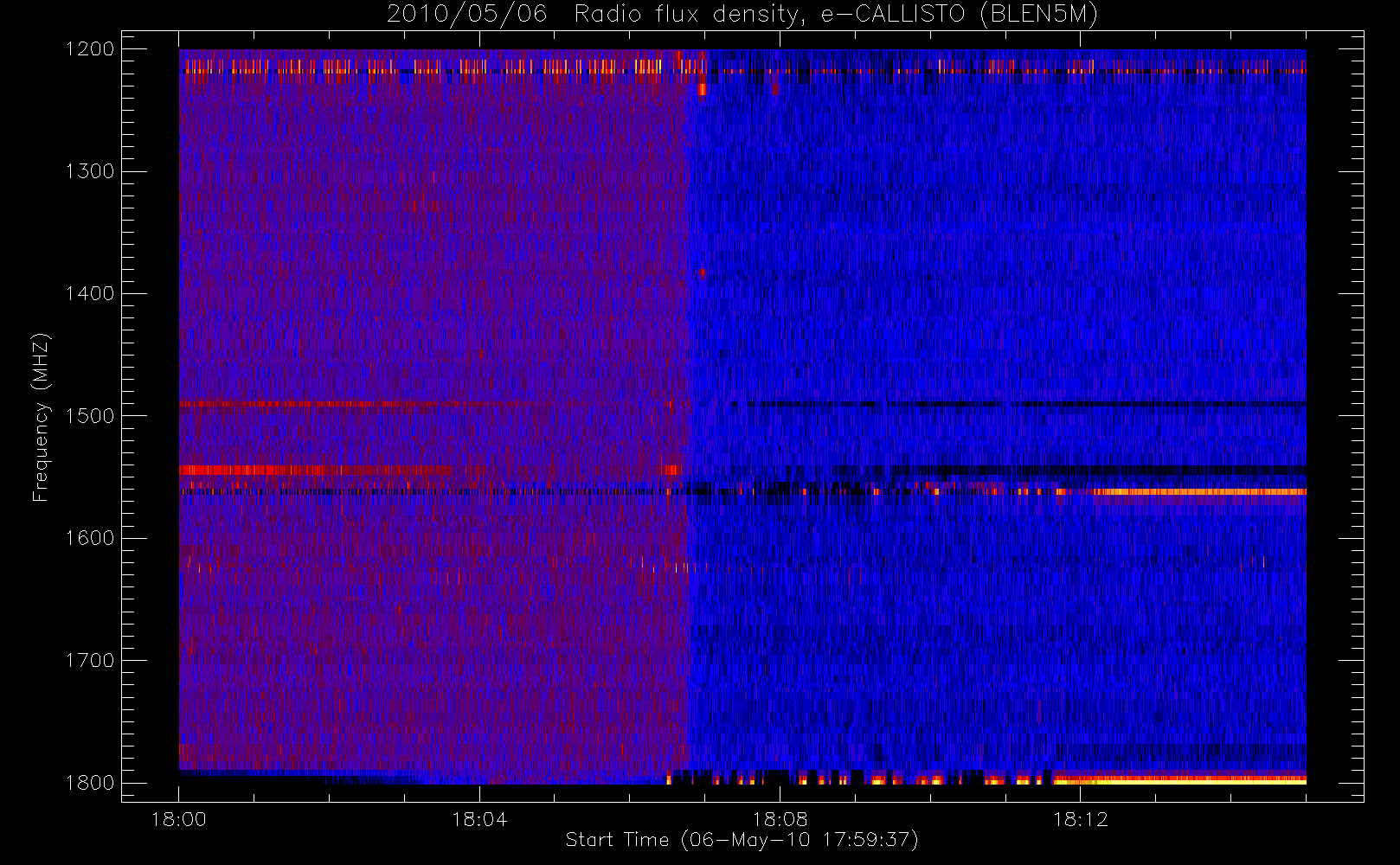The width and height of the screenshot is (1400, 865).
Task: Click the 18:08 time tick label
Action: [780, 819]
